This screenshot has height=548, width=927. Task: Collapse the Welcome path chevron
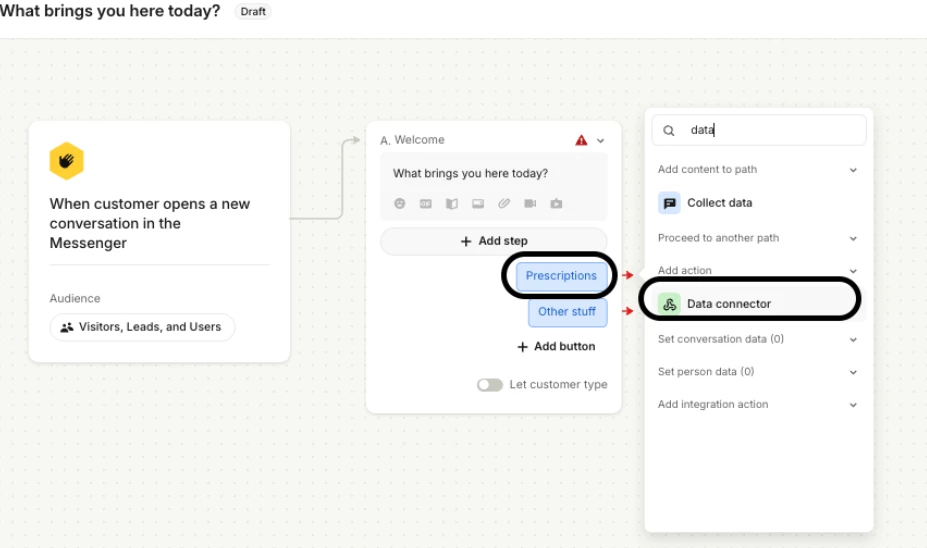(601, 141)
